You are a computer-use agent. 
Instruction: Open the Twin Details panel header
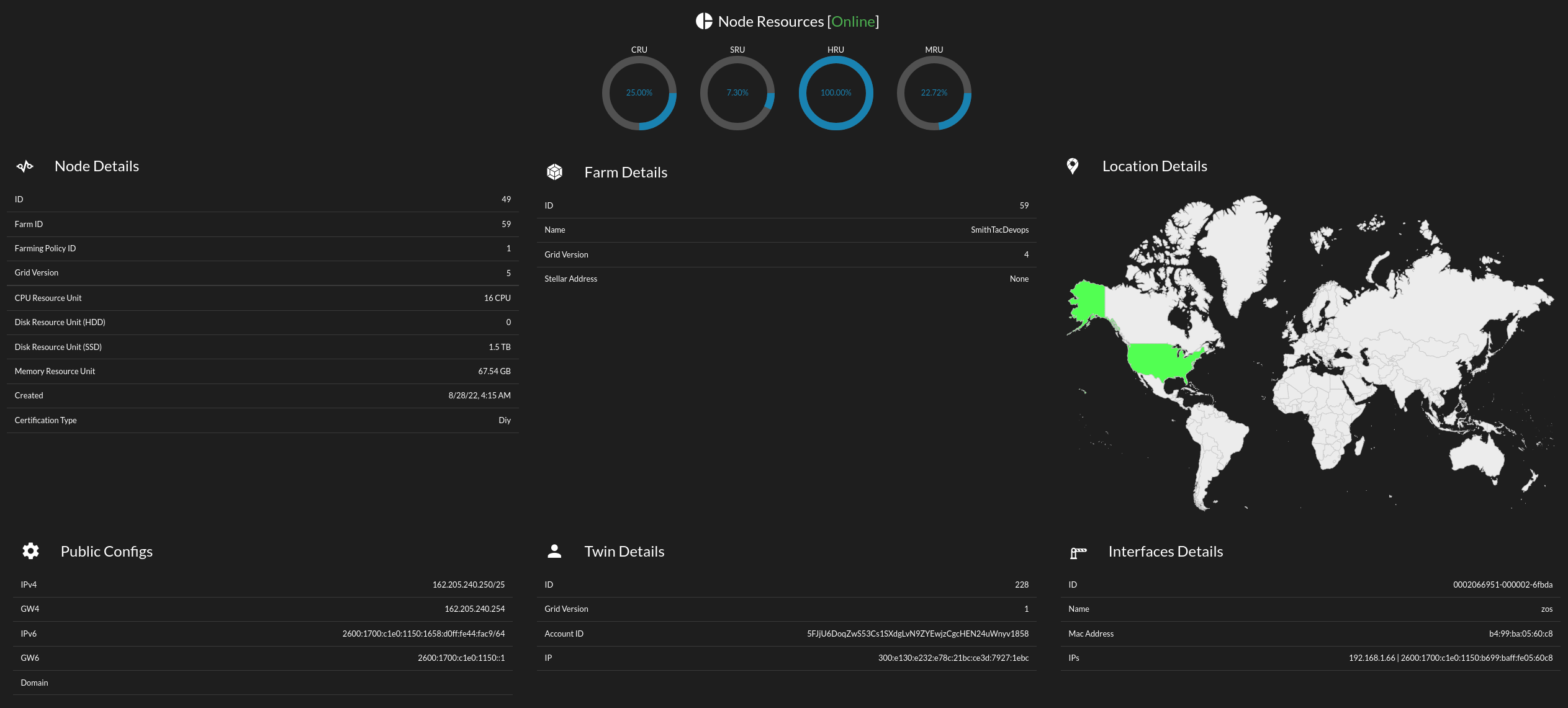click(624, 550)
